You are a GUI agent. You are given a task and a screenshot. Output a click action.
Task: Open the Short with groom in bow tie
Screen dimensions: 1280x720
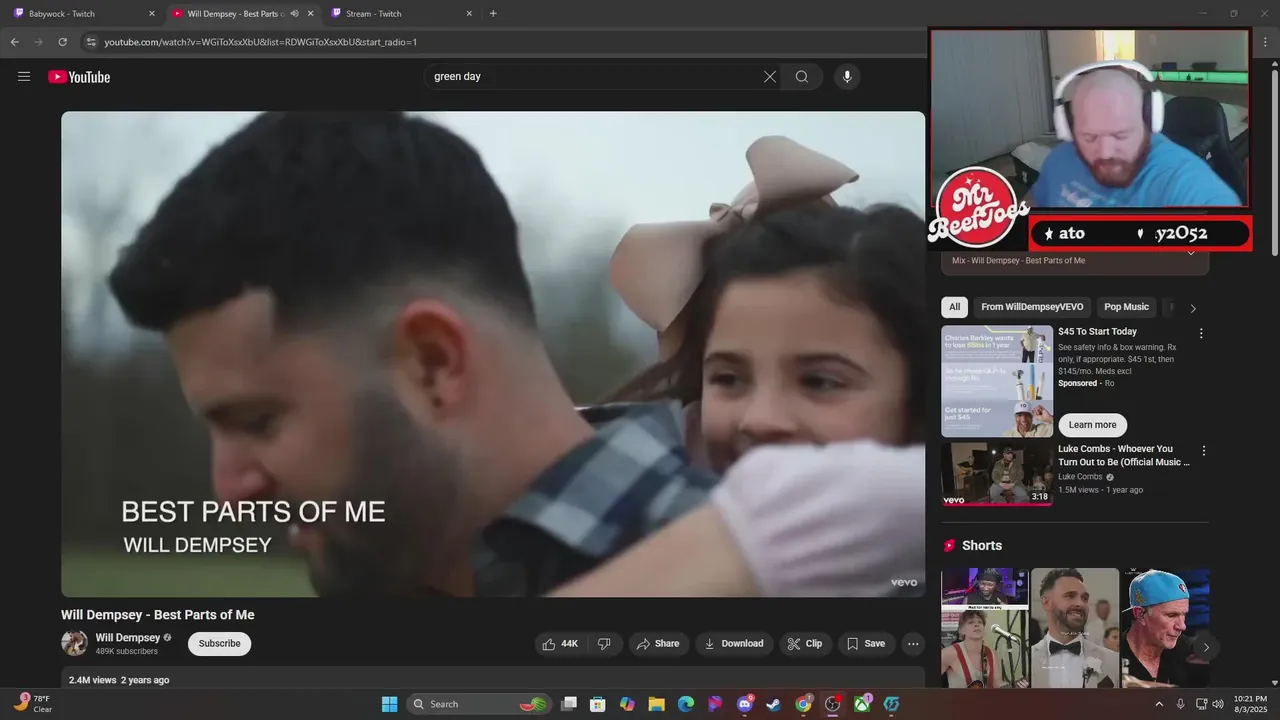(1075, 628)
